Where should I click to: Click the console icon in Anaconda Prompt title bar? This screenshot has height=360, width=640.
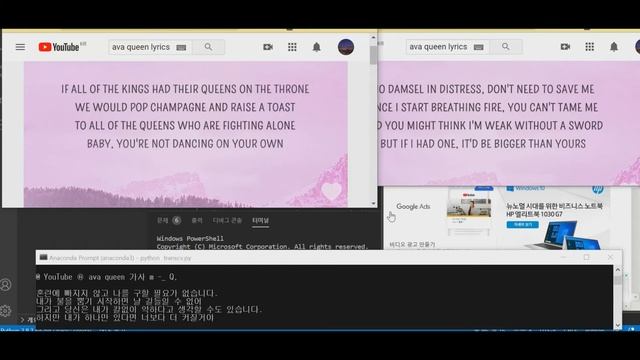click(x=43, y=258)
